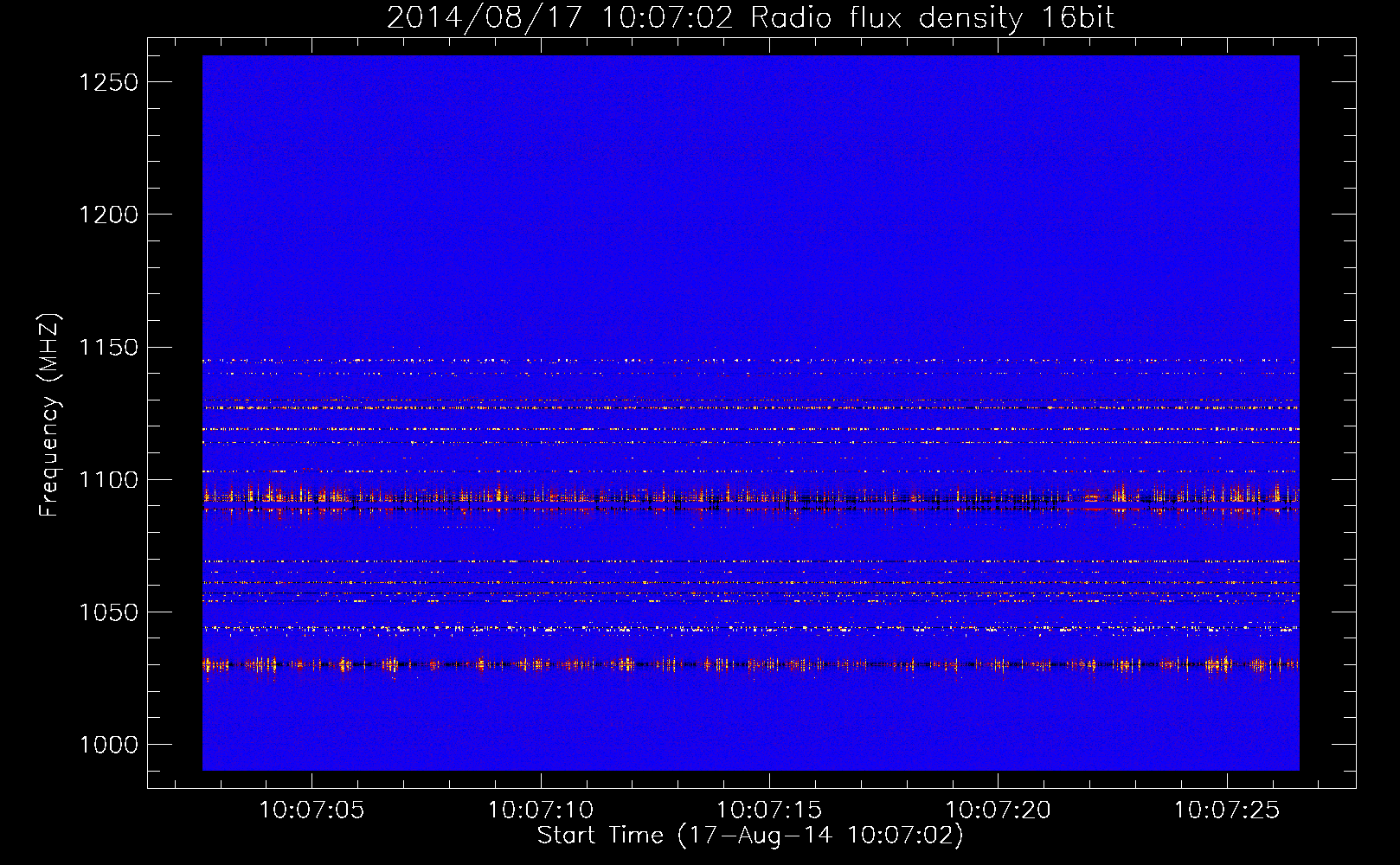This screenshot has width=1400, height=865.
Task: Select the 1050 frequency tick label
Action: [109, 612]
